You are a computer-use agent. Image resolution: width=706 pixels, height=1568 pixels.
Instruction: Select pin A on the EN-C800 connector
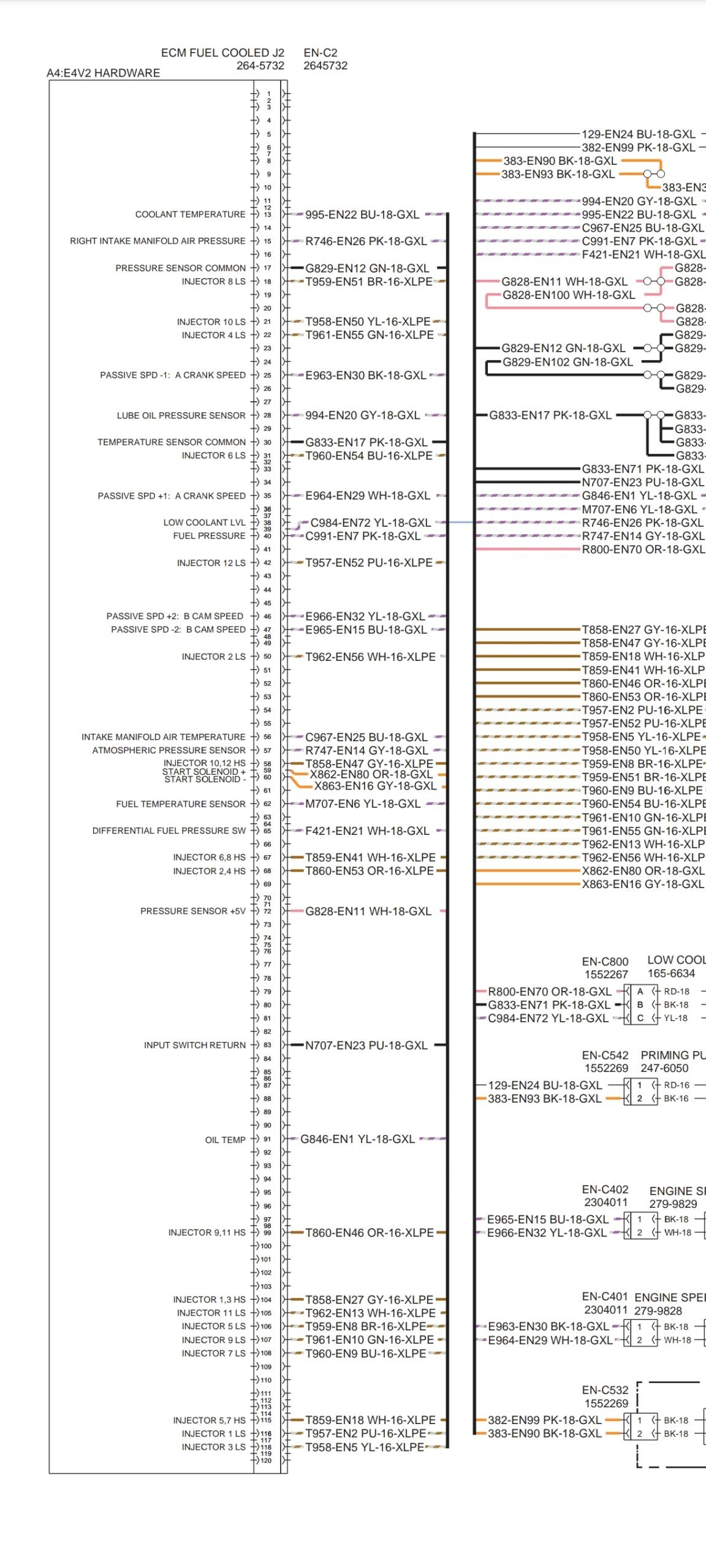[640, 991]
